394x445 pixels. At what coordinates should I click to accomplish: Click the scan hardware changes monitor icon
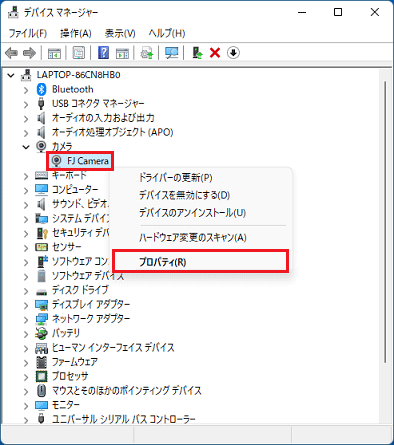point(172,53)
